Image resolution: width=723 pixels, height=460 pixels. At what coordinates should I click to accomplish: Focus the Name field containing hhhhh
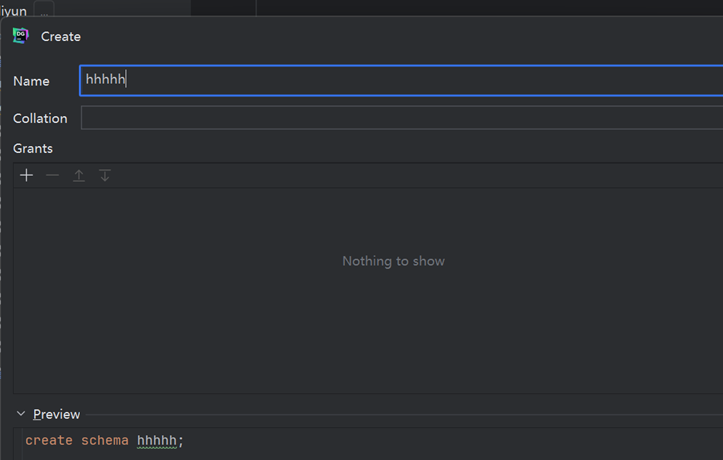(401, 81)
